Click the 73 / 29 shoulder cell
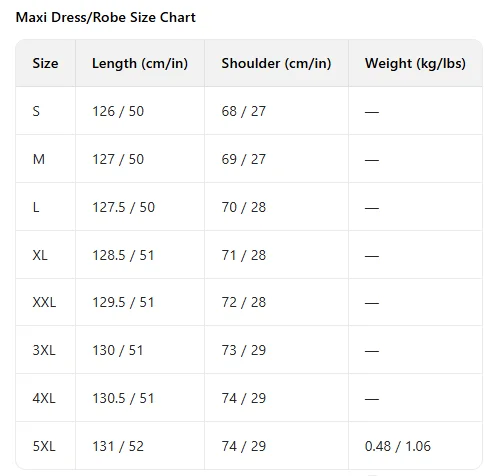 click(x=244, y=350)
